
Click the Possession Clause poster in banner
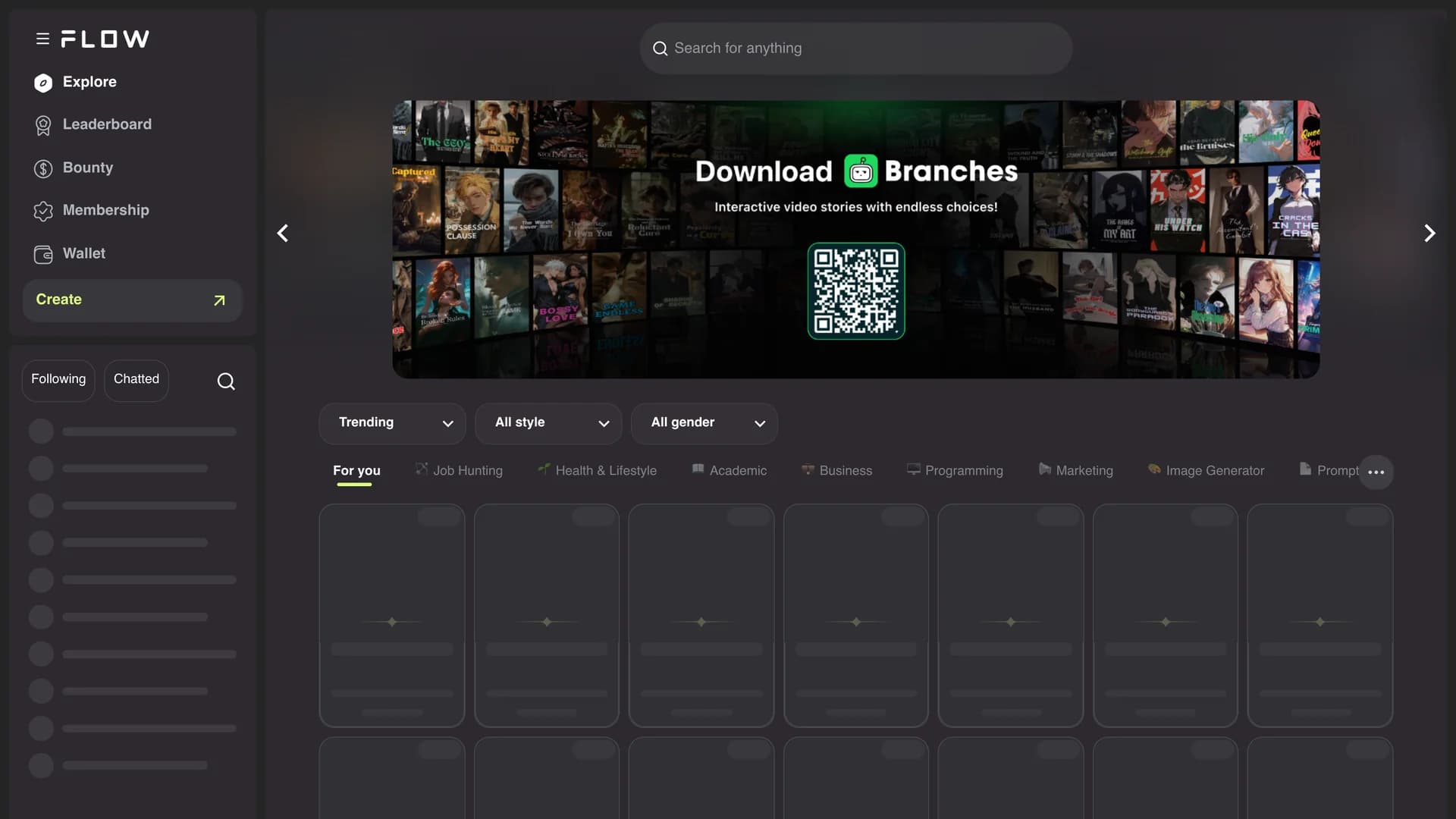point(471,210)
